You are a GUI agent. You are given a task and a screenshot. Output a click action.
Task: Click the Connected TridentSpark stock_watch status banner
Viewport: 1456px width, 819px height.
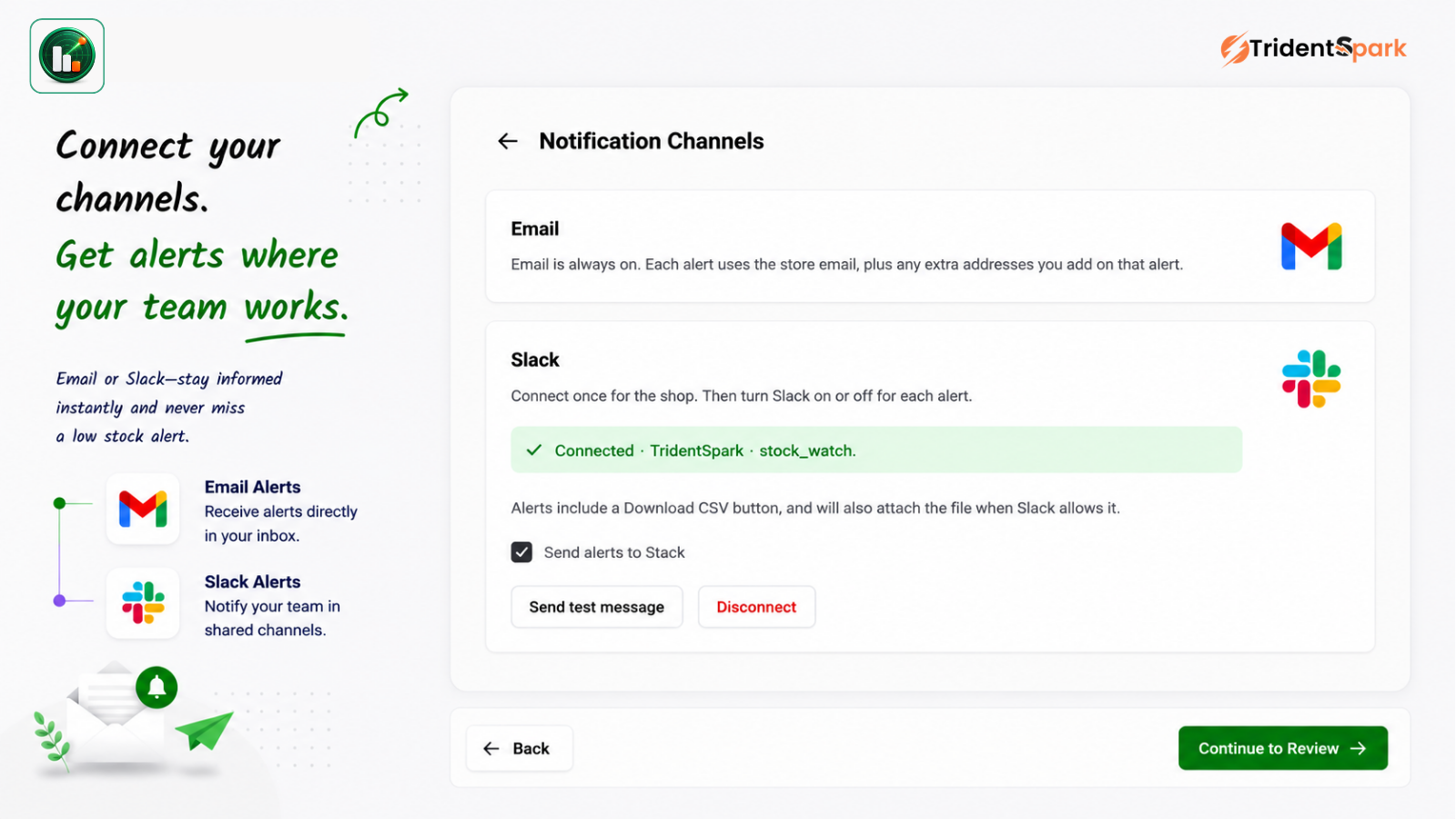[x=876, y=450]
